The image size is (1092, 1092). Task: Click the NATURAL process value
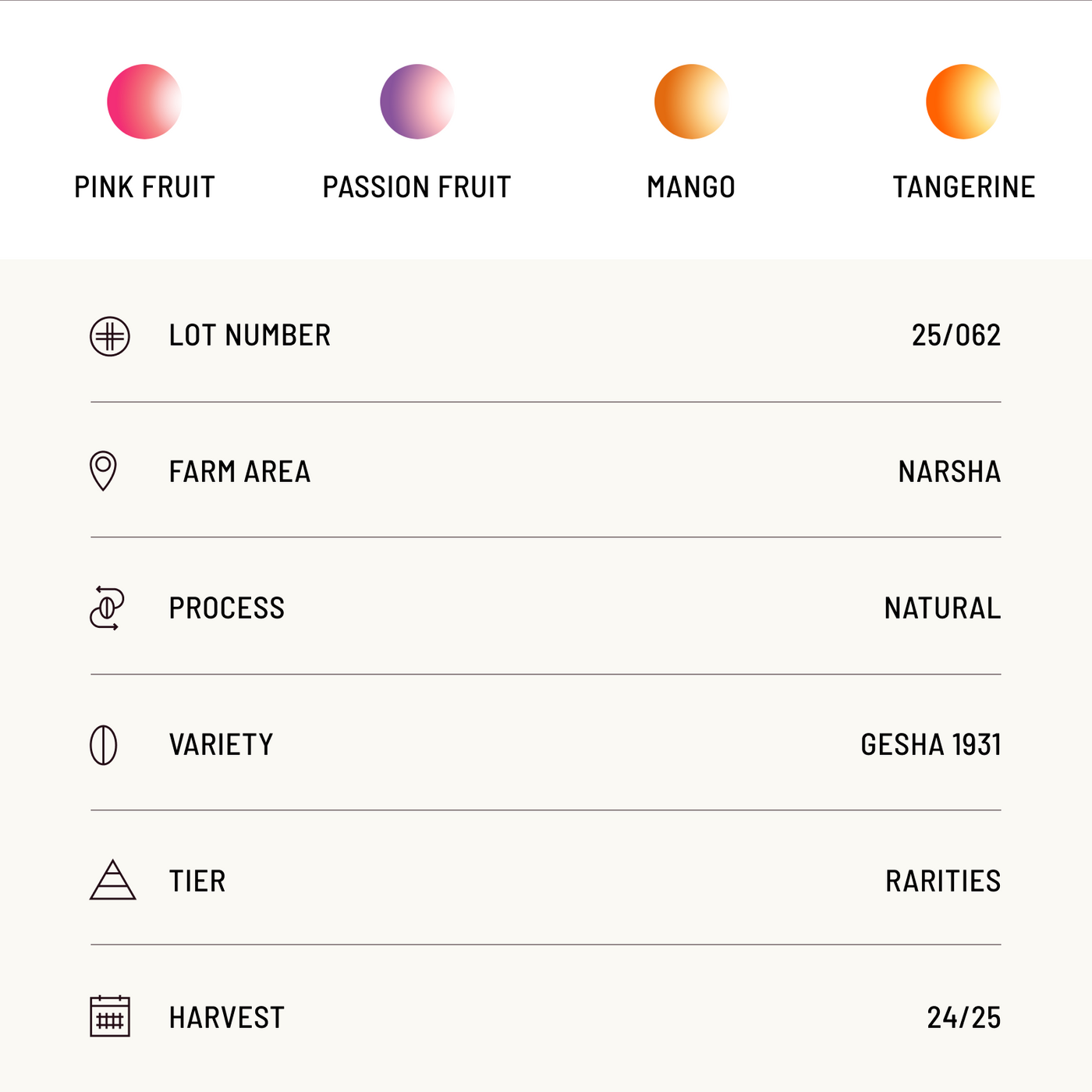click(942, 608)
